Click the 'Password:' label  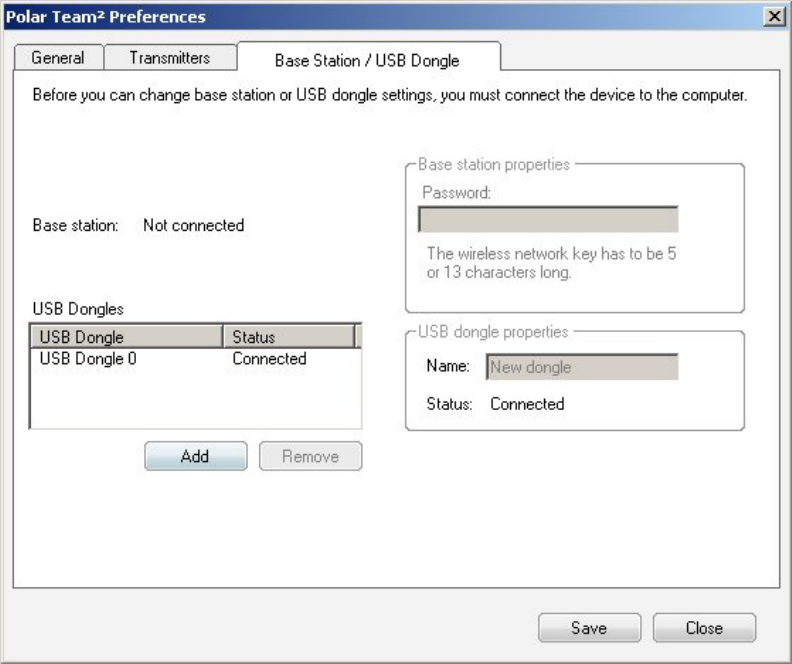point(457,192)
